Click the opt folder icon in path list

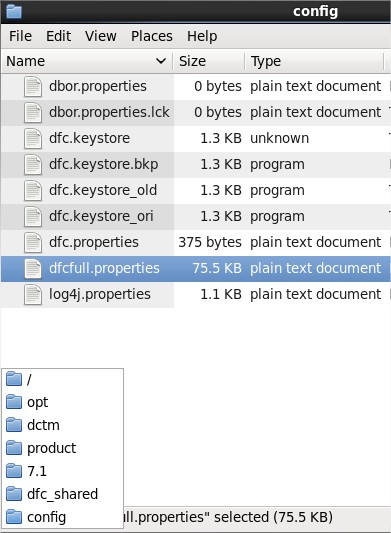14,402
